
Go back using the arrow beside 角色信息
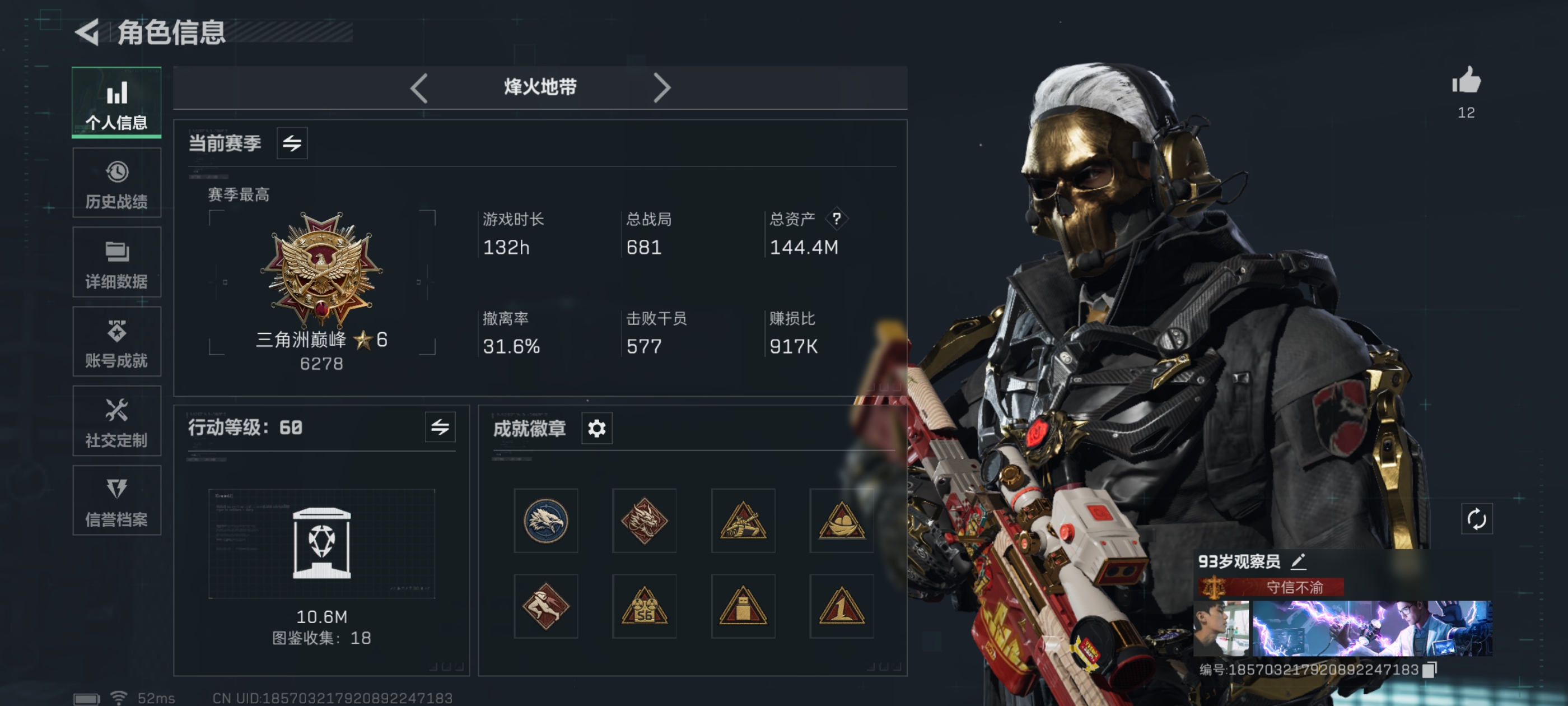pos(87,32)
